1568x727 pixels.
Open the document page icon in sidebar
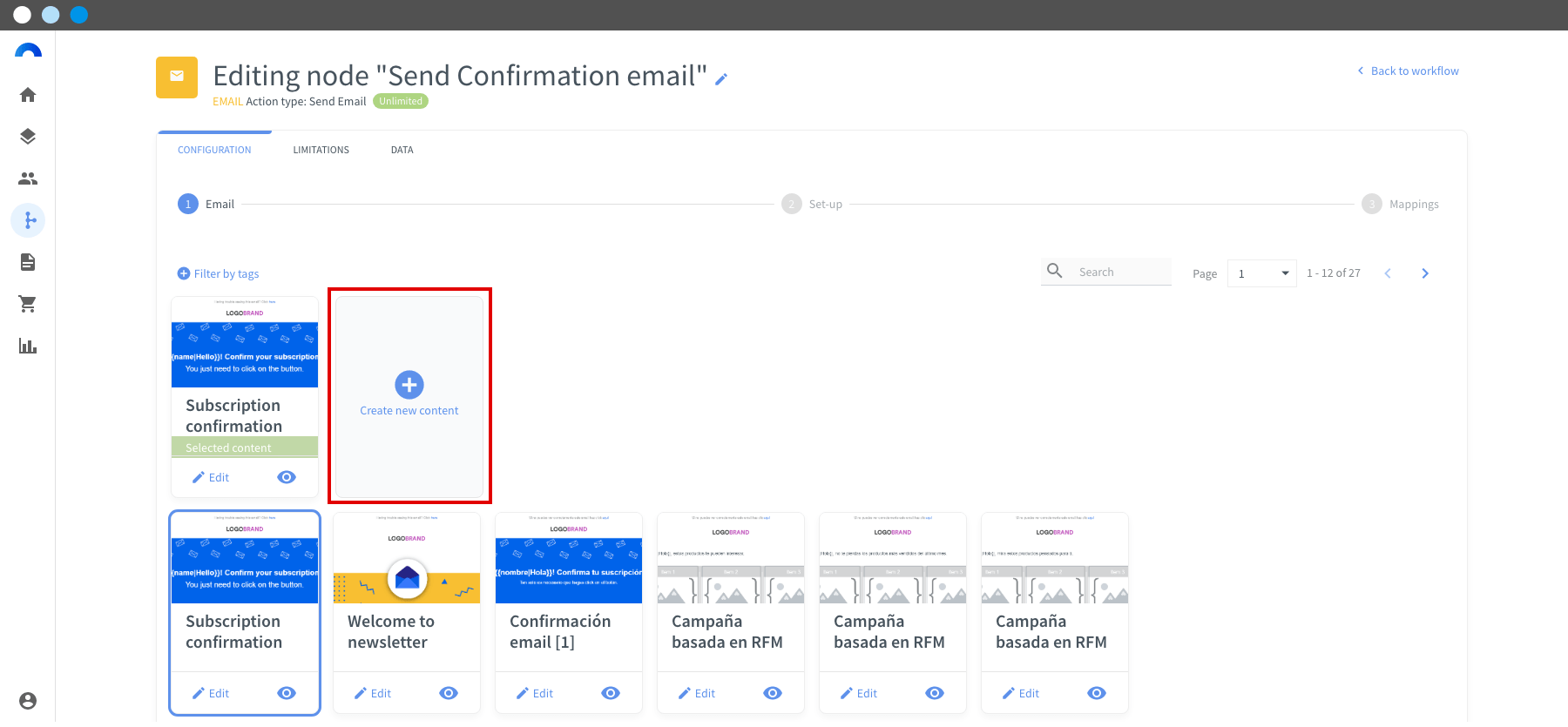pos(28,262)
